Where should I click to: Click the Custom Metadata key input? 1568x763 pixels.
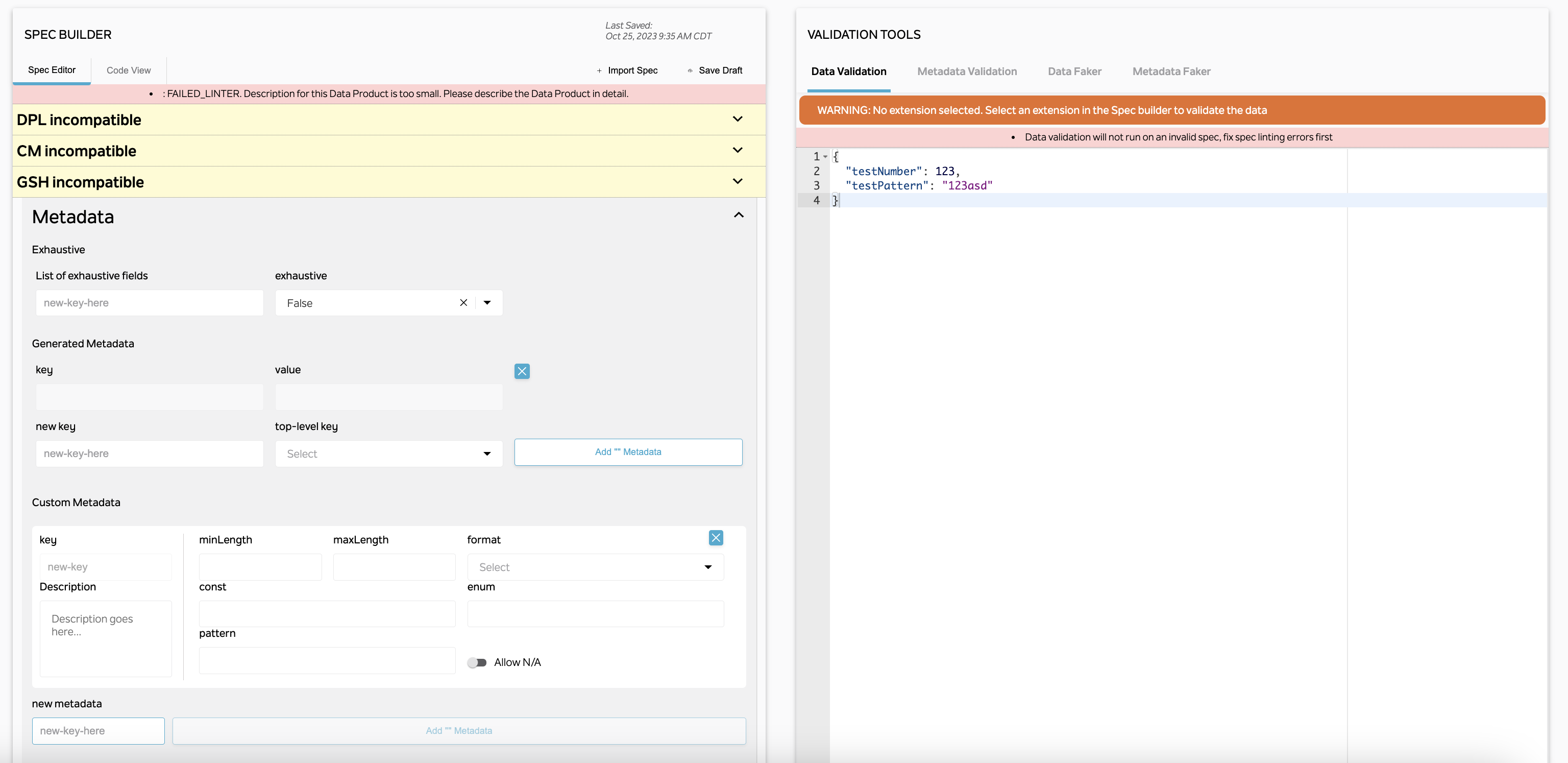tap(105, 567)
